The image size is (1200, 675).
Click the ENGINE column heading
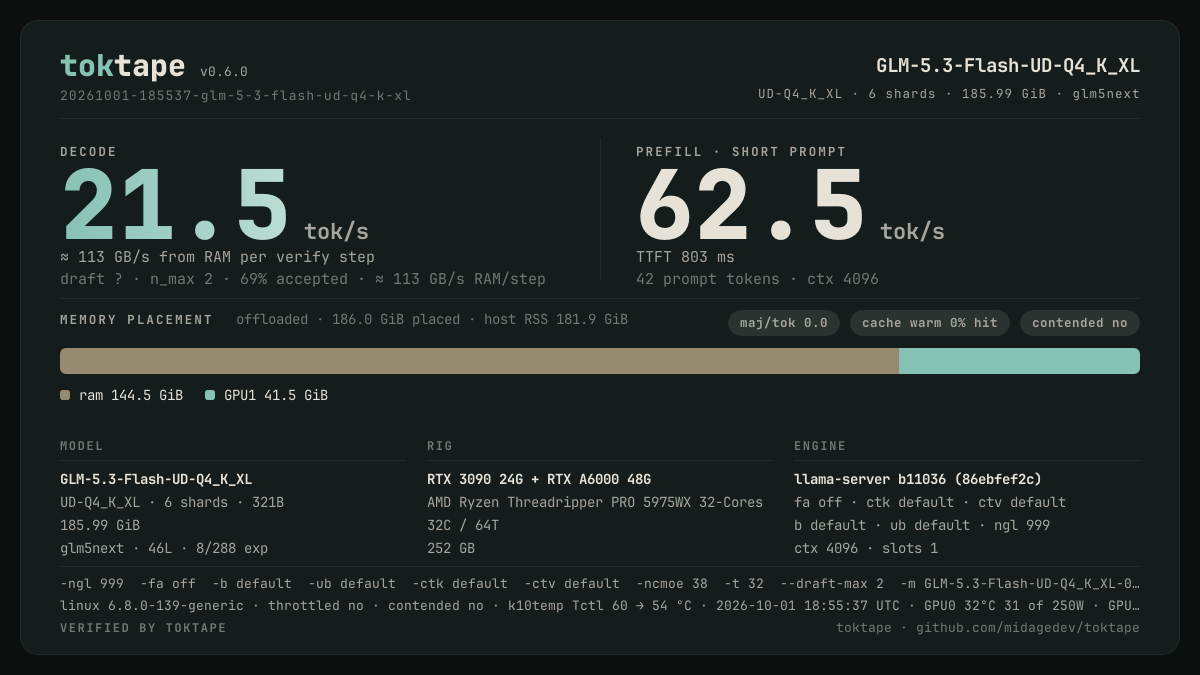pyautogui.click(x=820, y=446)
